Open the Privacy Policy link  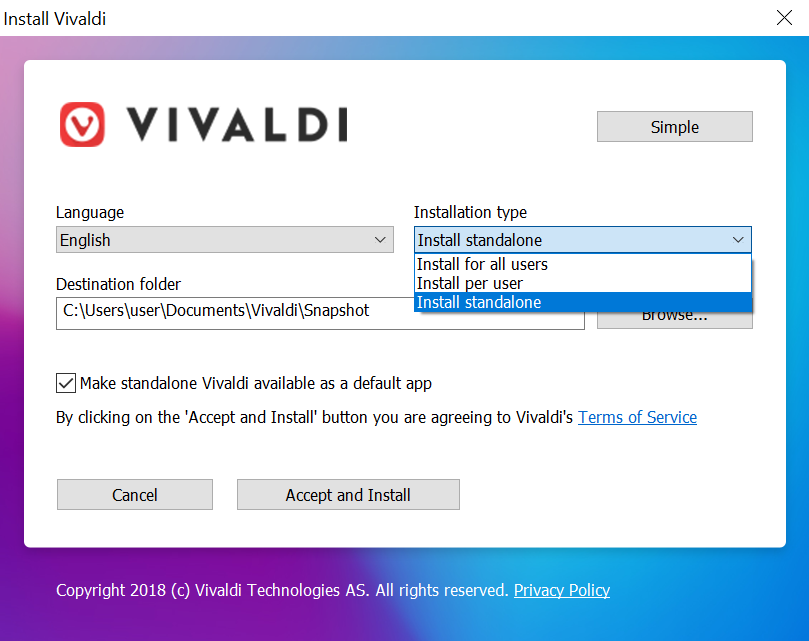click(x=561, y=590)
